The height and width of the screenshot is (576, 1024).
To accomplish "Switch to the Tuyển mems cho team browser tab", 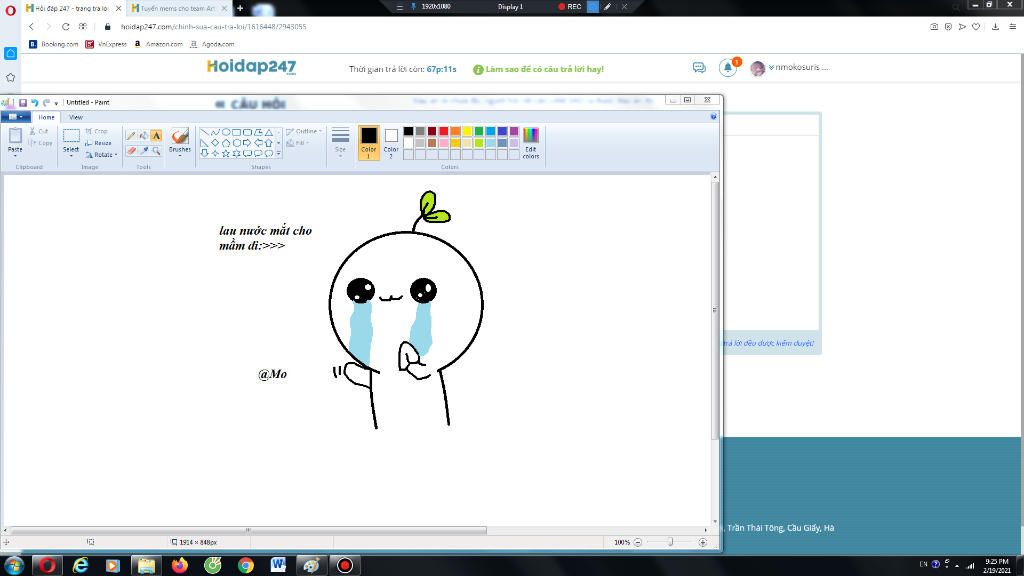I will (x=179, y=8).
